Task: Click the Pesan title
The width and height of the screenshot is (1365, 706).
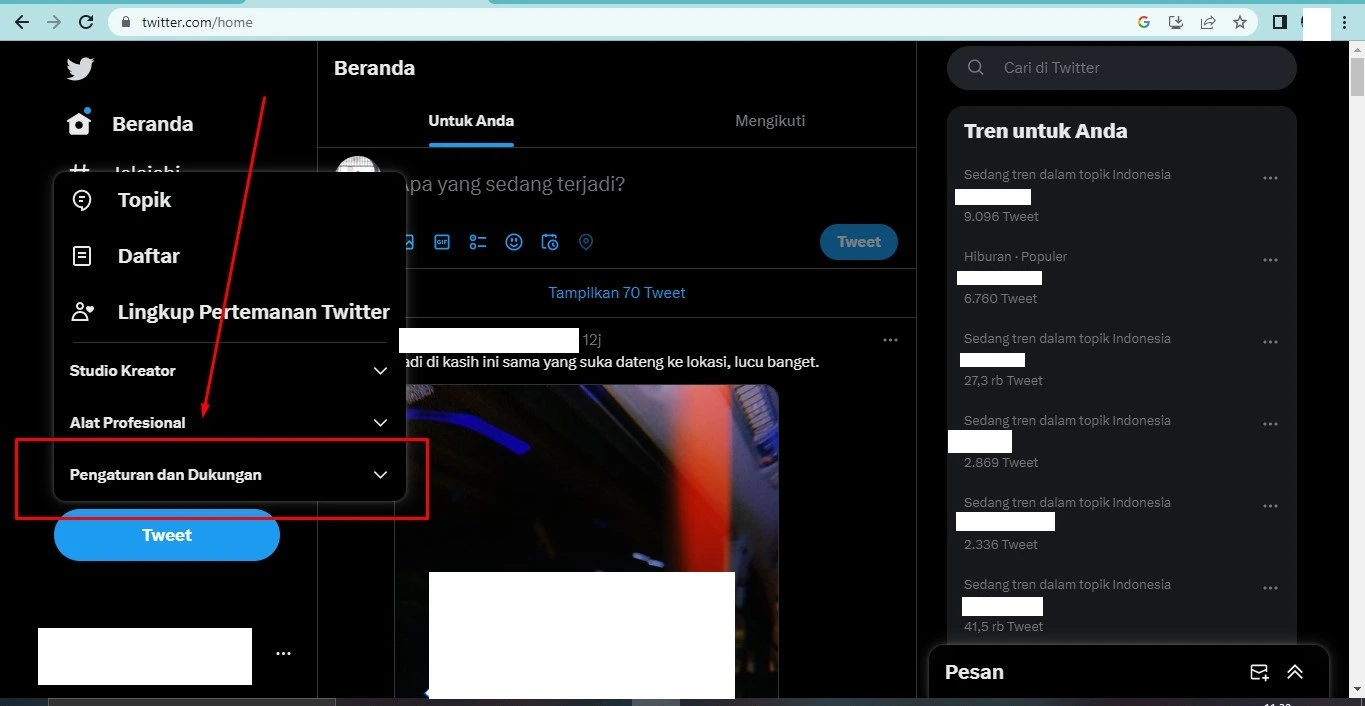Action: point(974,672)
